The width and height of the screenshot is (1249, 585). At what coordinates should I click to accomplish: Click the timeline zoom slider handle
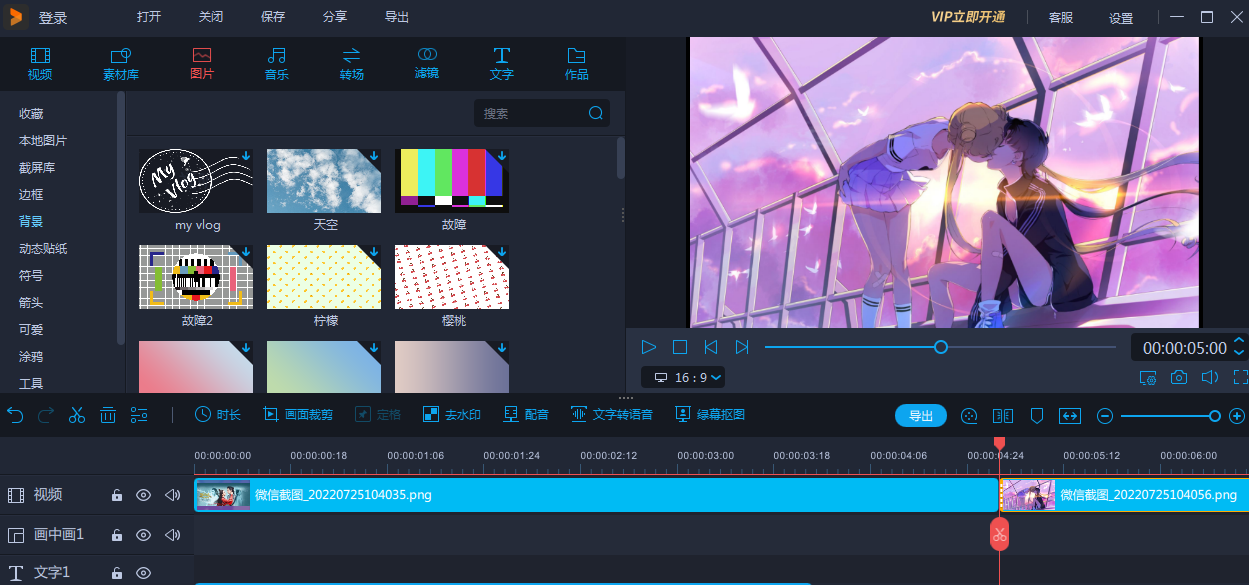click(1215, 416)
